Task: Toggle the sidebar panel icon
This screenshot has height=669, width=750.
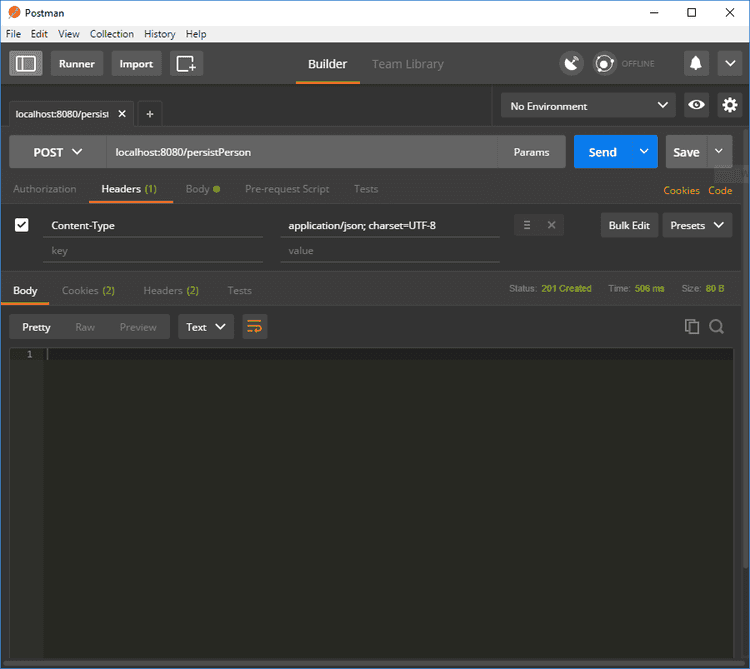Action: tap(26, 64)
